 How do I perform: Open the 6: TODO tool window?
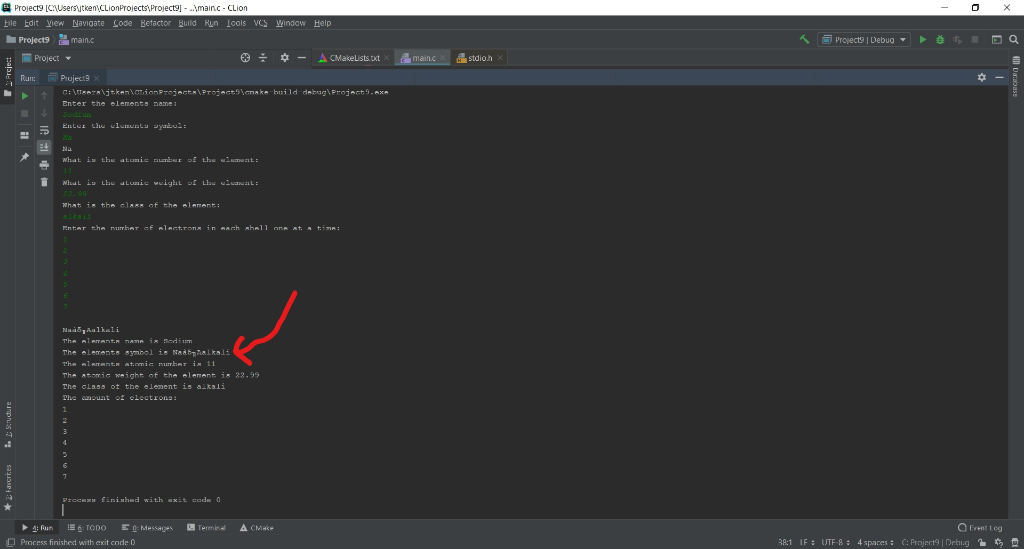pyautogui.click(x=87, y=527)
